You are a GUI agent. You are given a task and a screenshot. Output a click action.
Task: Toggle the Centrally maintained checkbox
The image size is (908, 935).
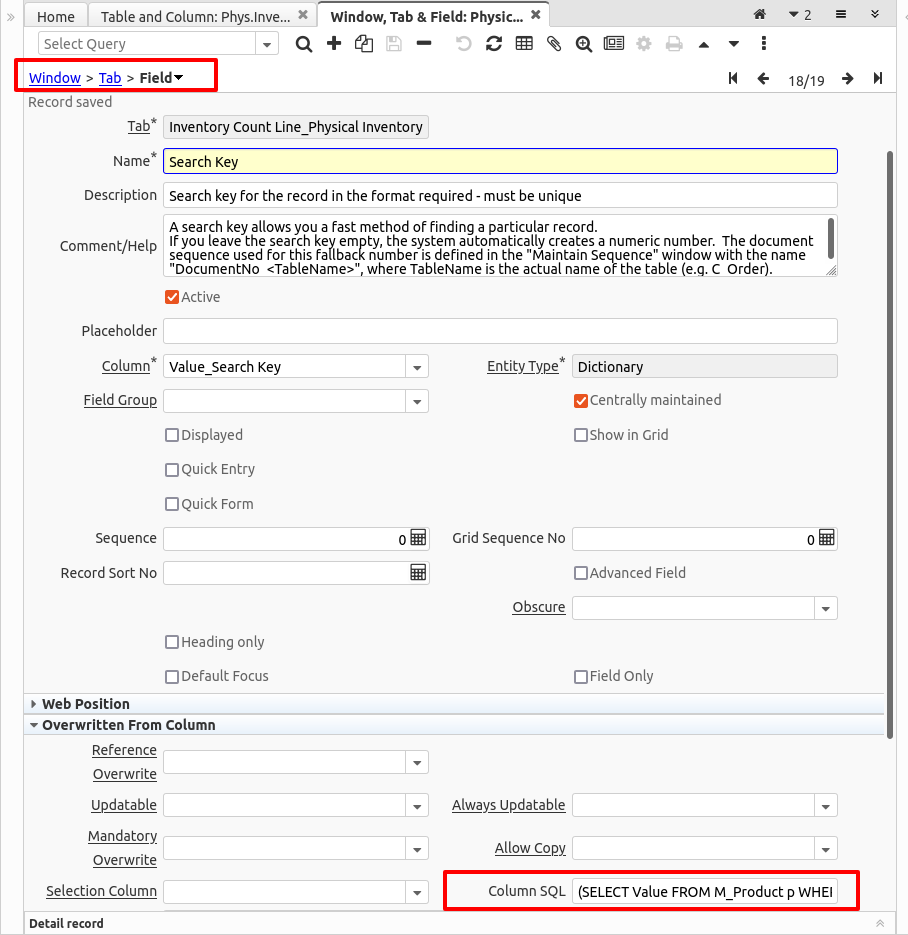point(581,400)
